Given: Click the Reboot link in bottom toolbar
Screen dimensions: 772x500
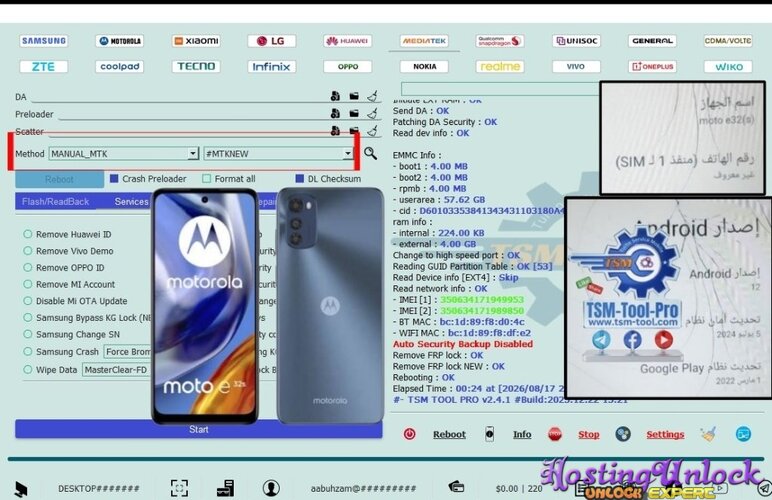Looking at the screenshot, I should tap(449, 434).
